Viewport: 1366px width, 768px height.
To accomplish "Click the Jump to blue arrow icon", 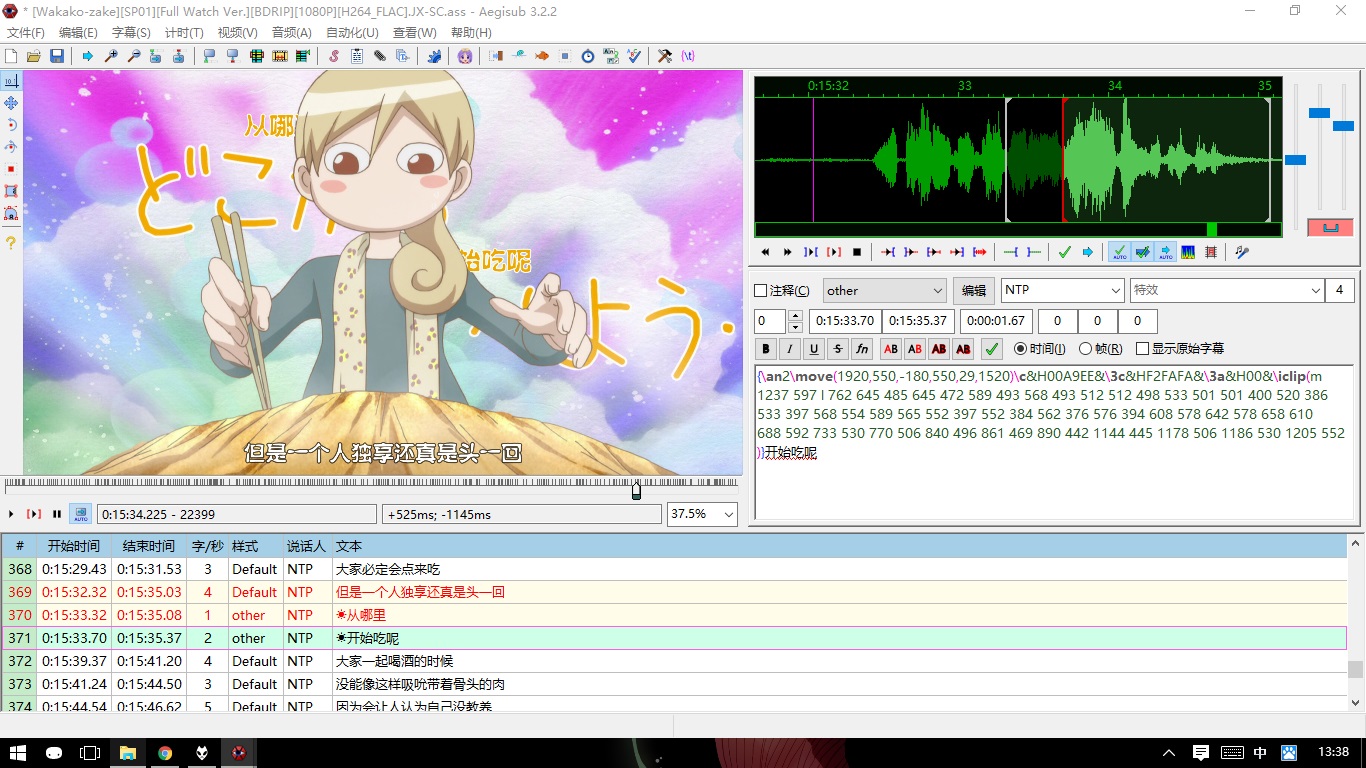I will pos(88,56).
